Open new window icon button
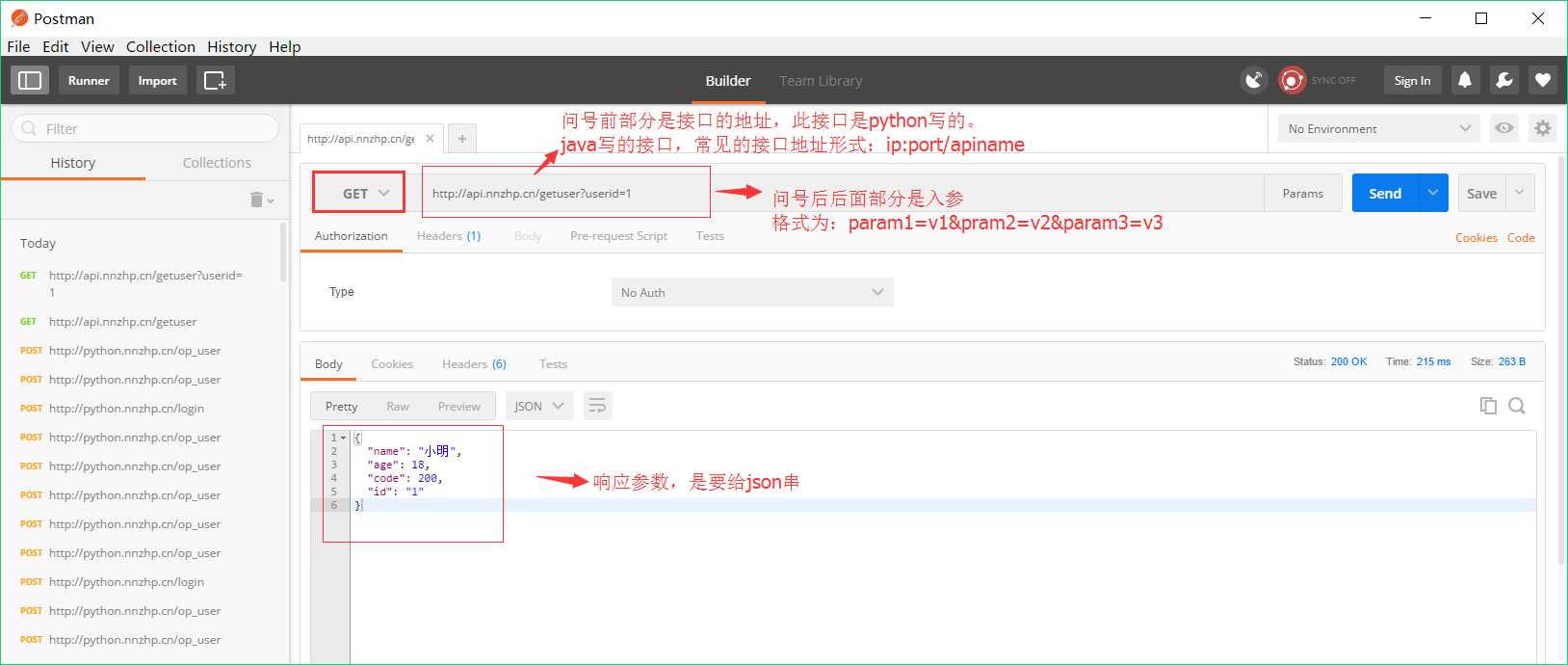The width and height of the screenshot is (1568, 665). tap(216, 80)
